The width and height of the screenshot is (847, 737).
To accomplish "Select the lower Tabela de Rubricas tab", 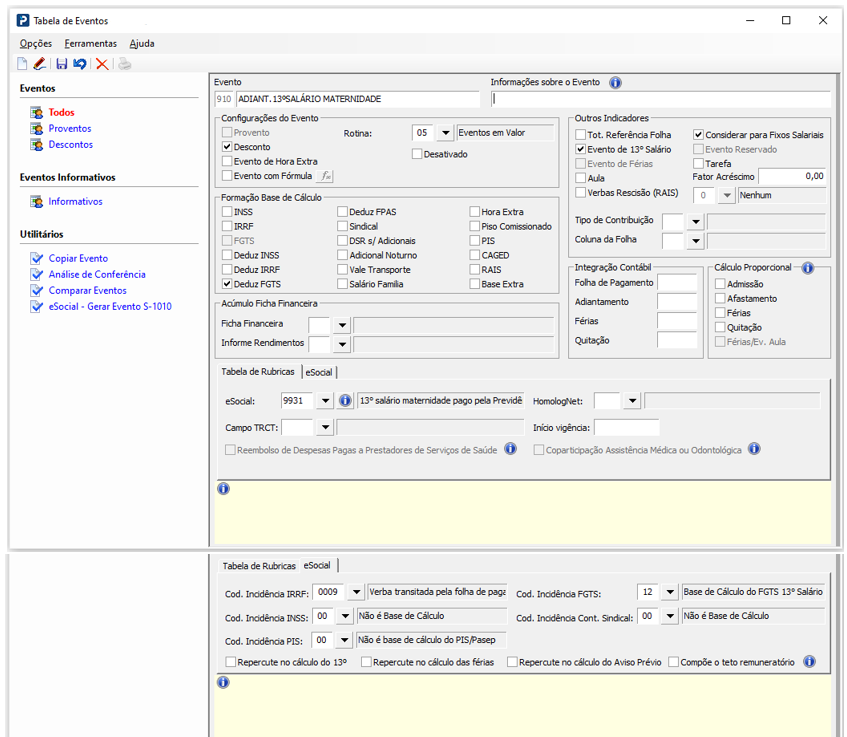I will [259, 566].
